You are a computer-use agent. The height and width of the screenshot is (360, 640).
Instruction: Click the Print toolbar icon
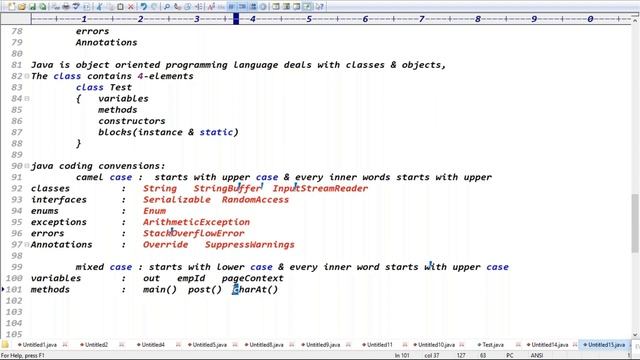[x=65, y=7]
